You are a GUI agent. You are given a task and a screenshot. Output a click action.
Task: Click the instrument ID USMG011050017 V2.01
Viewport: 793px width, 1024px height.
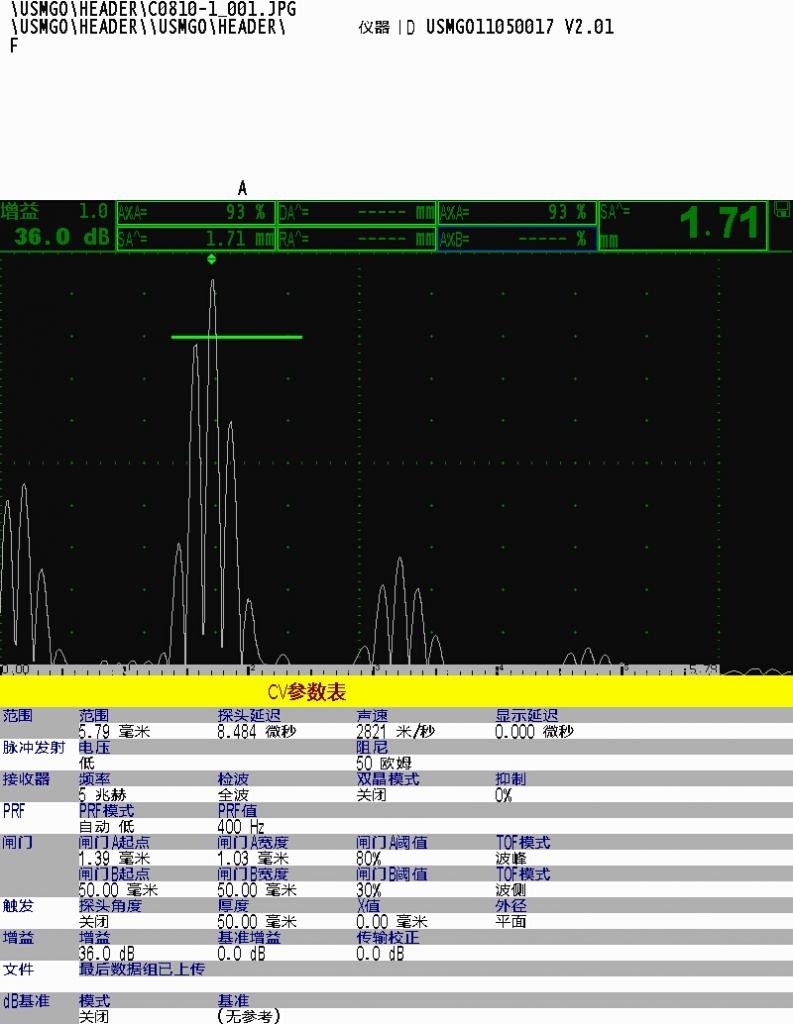[x=519, y=27]
